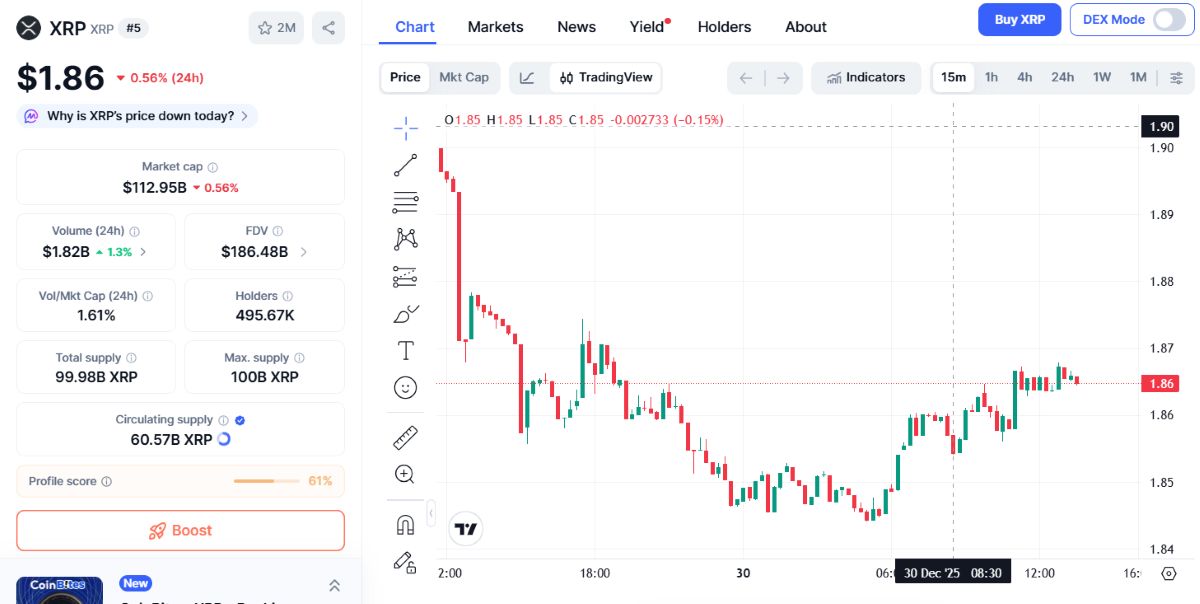Pick the brush drawing tool
Screen dimensions: 1200x604
pos(405,313)
